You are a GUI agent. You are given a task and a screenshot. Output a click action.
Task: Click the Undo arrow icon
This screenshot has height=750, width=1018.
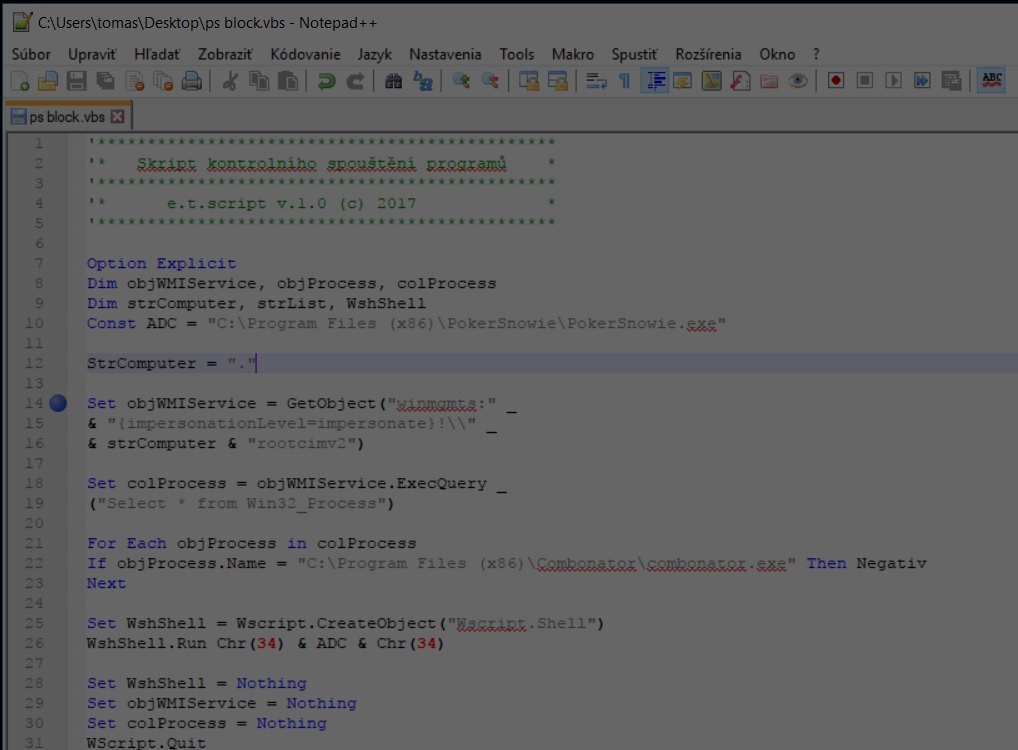point(326,81)
